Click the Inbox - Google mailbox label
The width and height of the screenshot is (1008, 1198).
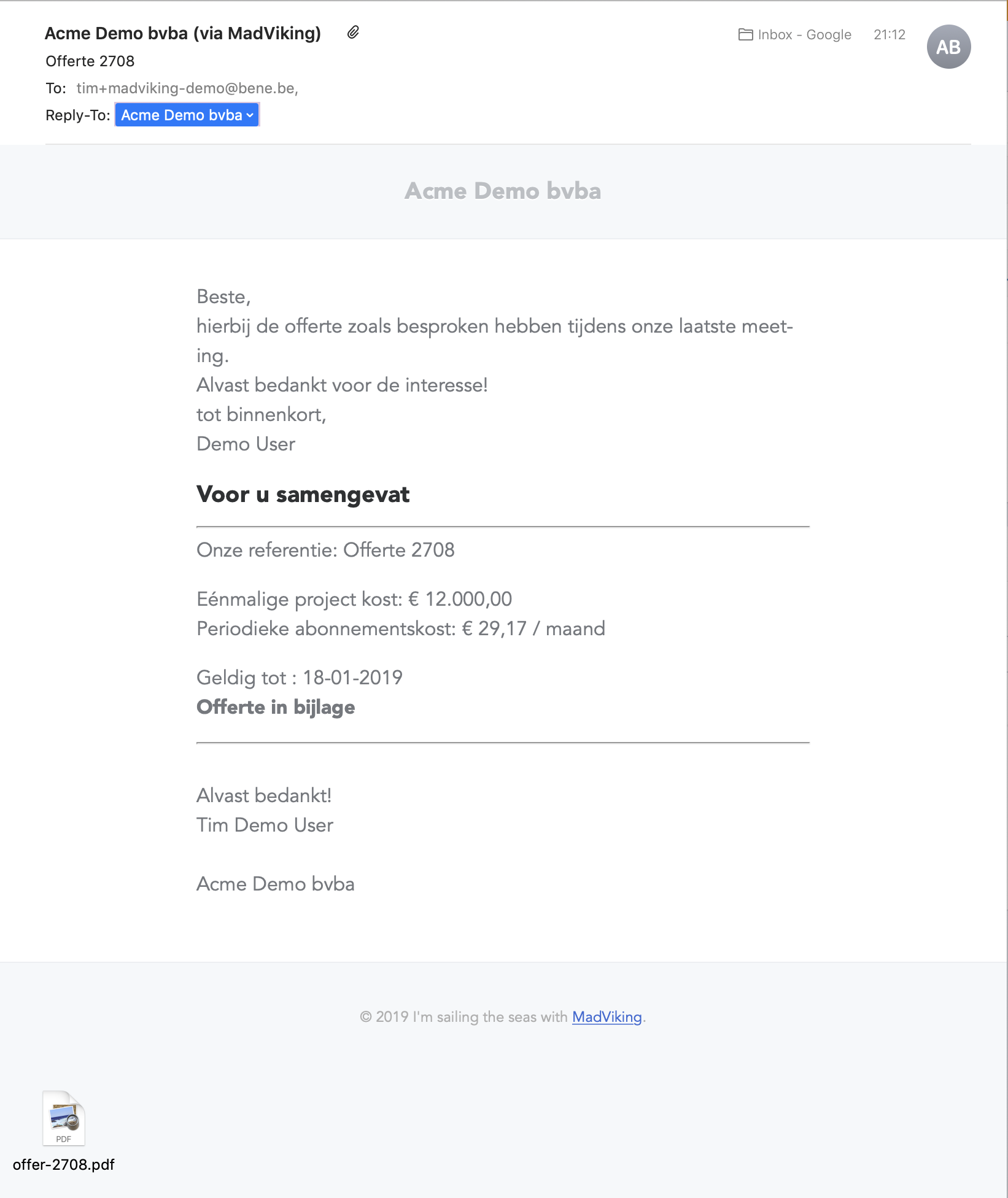pyautogui.click(x=804, y=34)
